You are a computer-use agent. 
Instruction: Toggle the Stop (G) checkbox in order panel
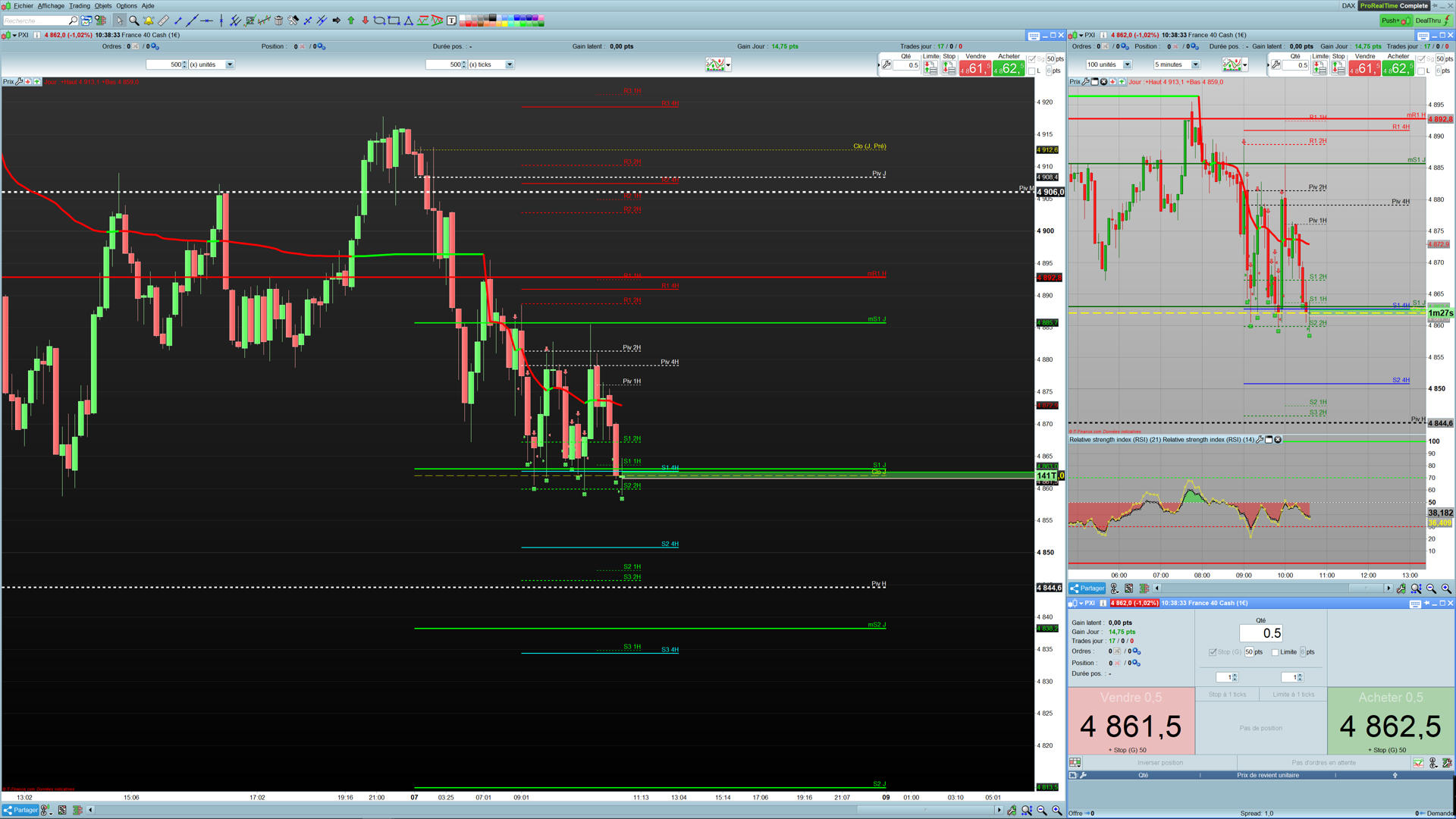click(1213, 652)
